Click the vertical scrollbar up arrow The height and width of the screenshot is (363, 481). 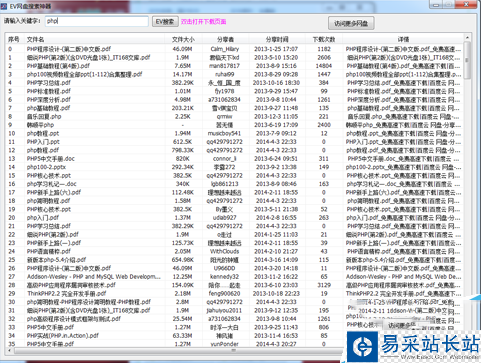[467, 37]
